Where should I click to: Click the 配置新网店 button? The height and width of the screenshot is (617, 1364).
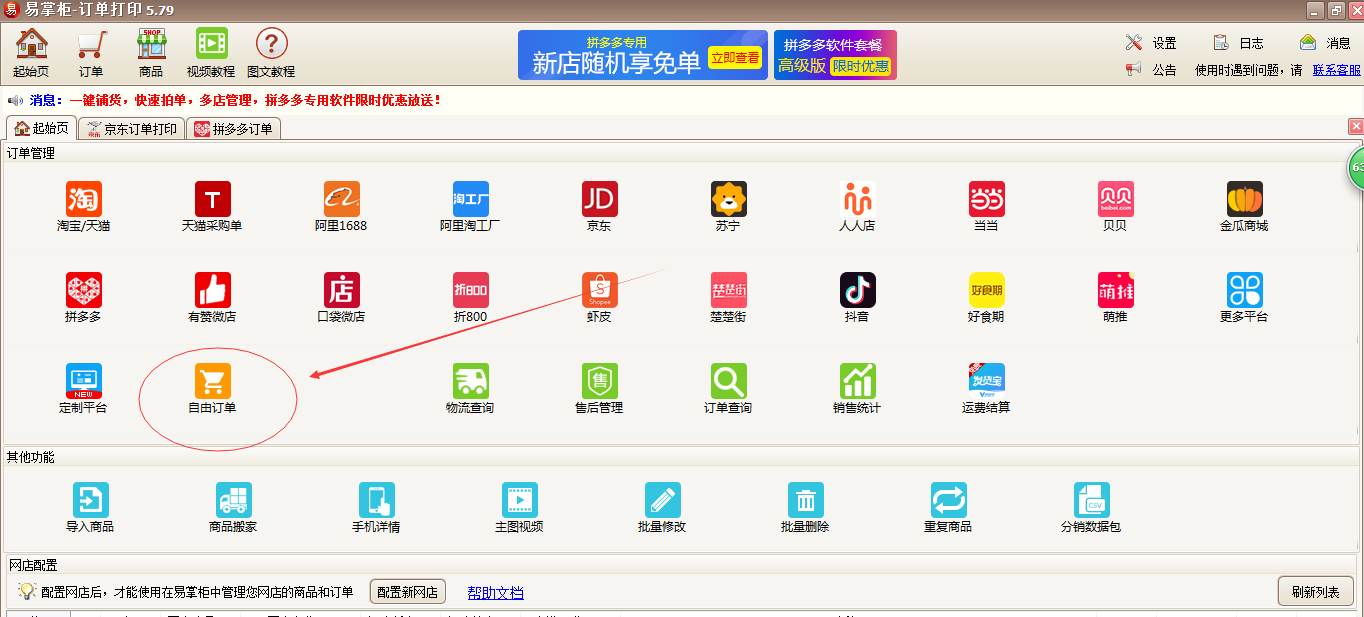(408, 591)
